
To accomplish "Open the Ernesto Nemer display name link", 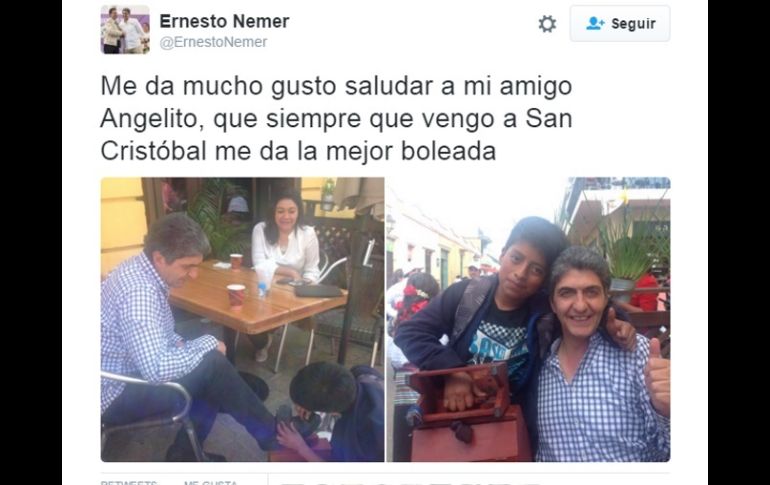I will tap(224, 21).
